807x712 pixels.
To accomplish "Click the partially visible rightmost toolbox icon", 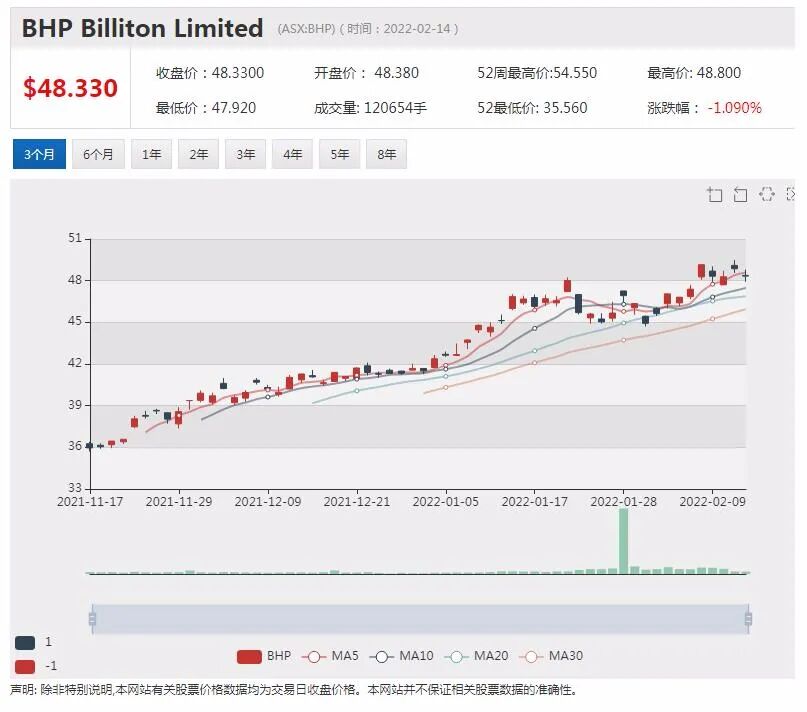I will click(x=791, y=194).
